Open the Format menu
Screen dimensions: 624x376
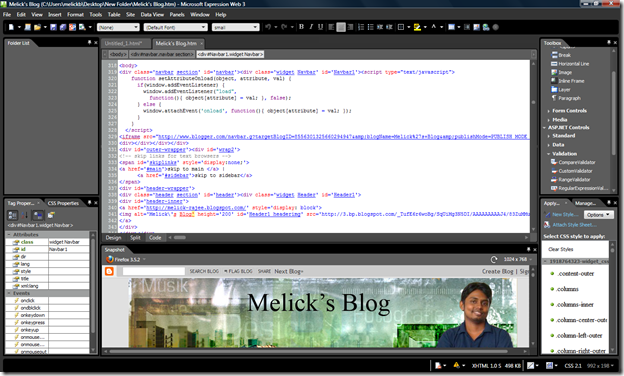75,14
